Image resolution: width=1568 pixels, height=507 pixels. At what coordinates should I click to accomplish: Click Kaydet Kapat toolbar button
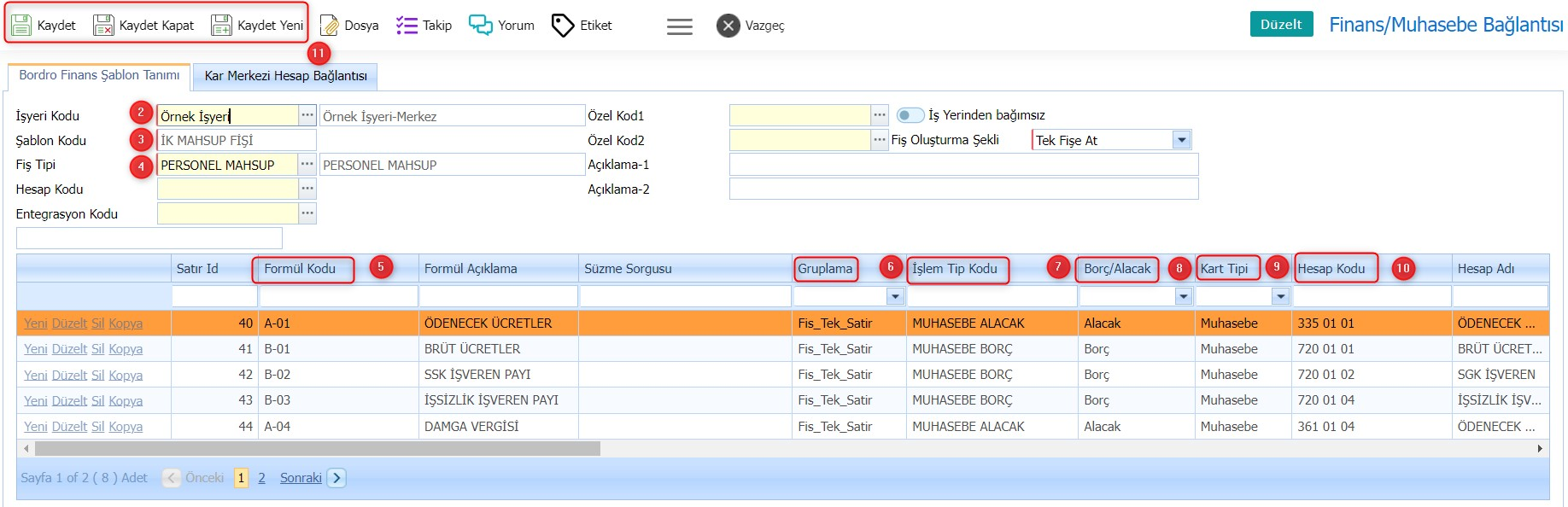click(143, 26)
